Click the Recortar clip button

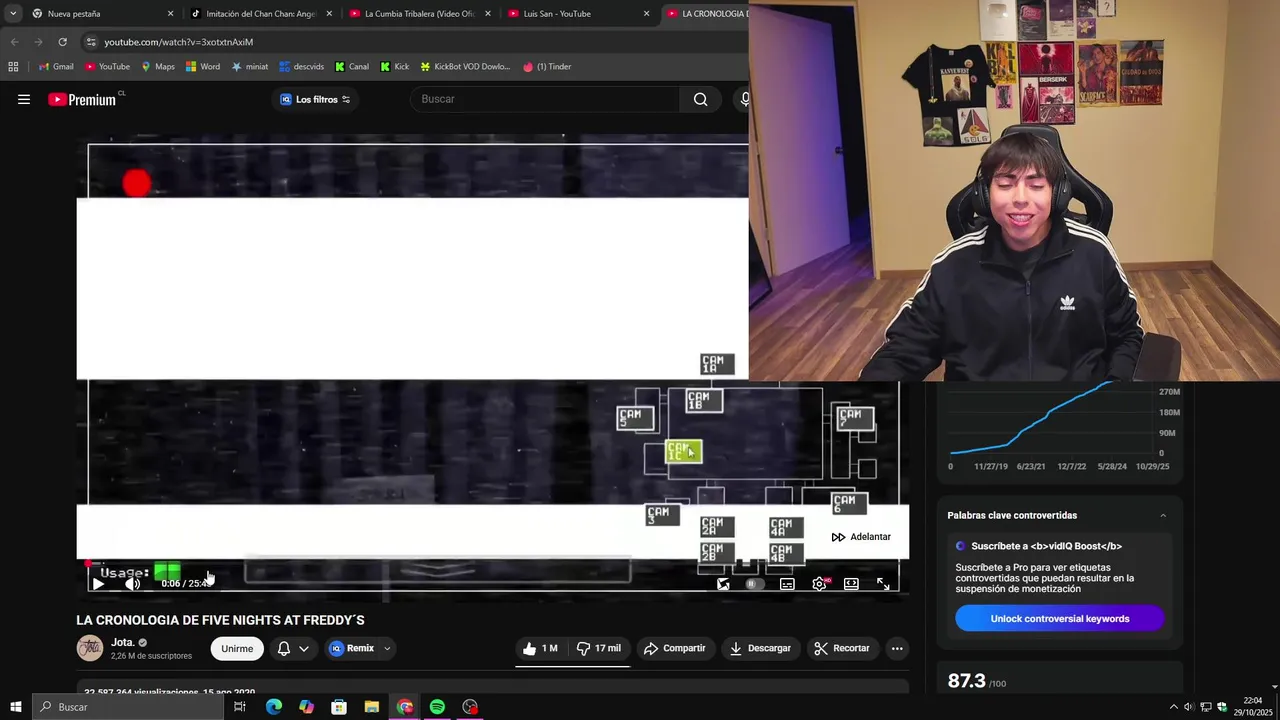pos(842,648)
